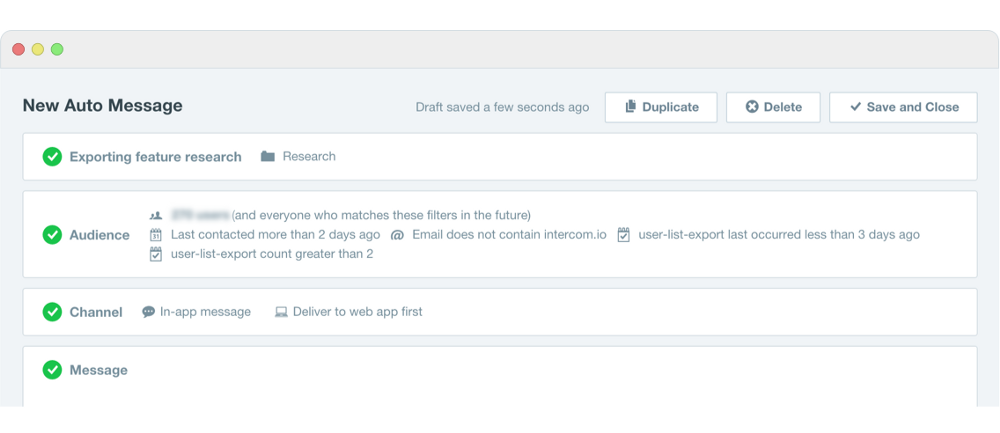Click the laptop icon for web app delivery
This screenshot has height=433, width=1000.
click(281, 312)
